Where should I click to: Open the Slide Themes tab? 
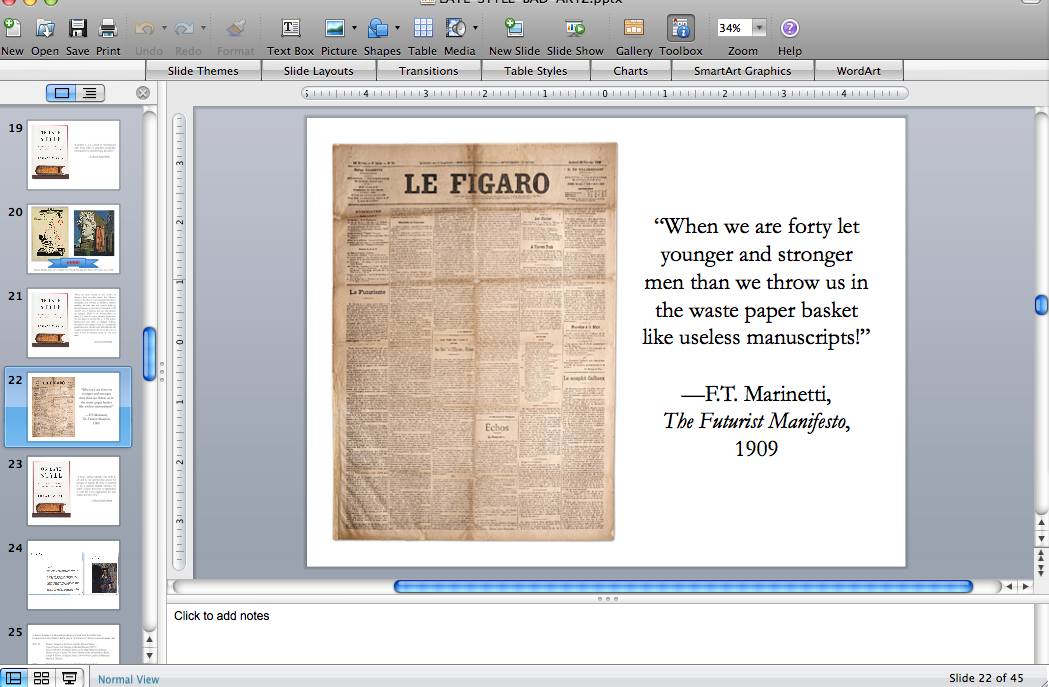click(x=204, y=71)
